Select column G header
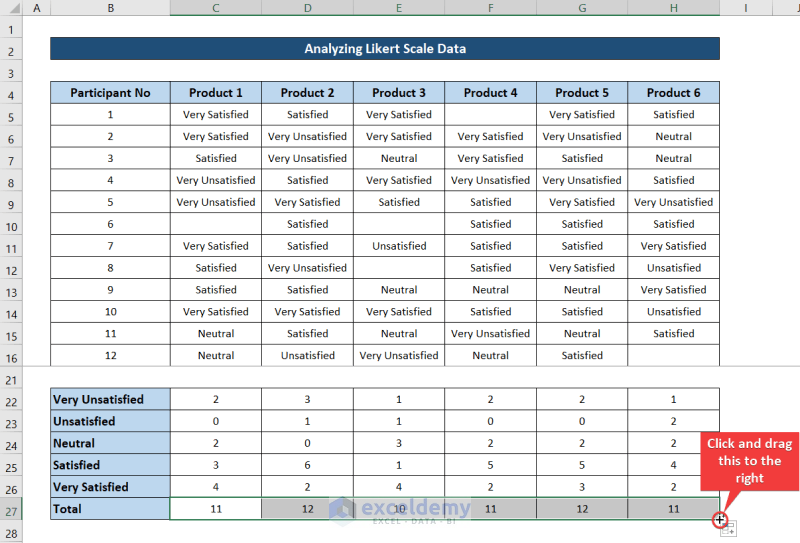Viewport: 800px width, 543px height. [x=582, y=8]
